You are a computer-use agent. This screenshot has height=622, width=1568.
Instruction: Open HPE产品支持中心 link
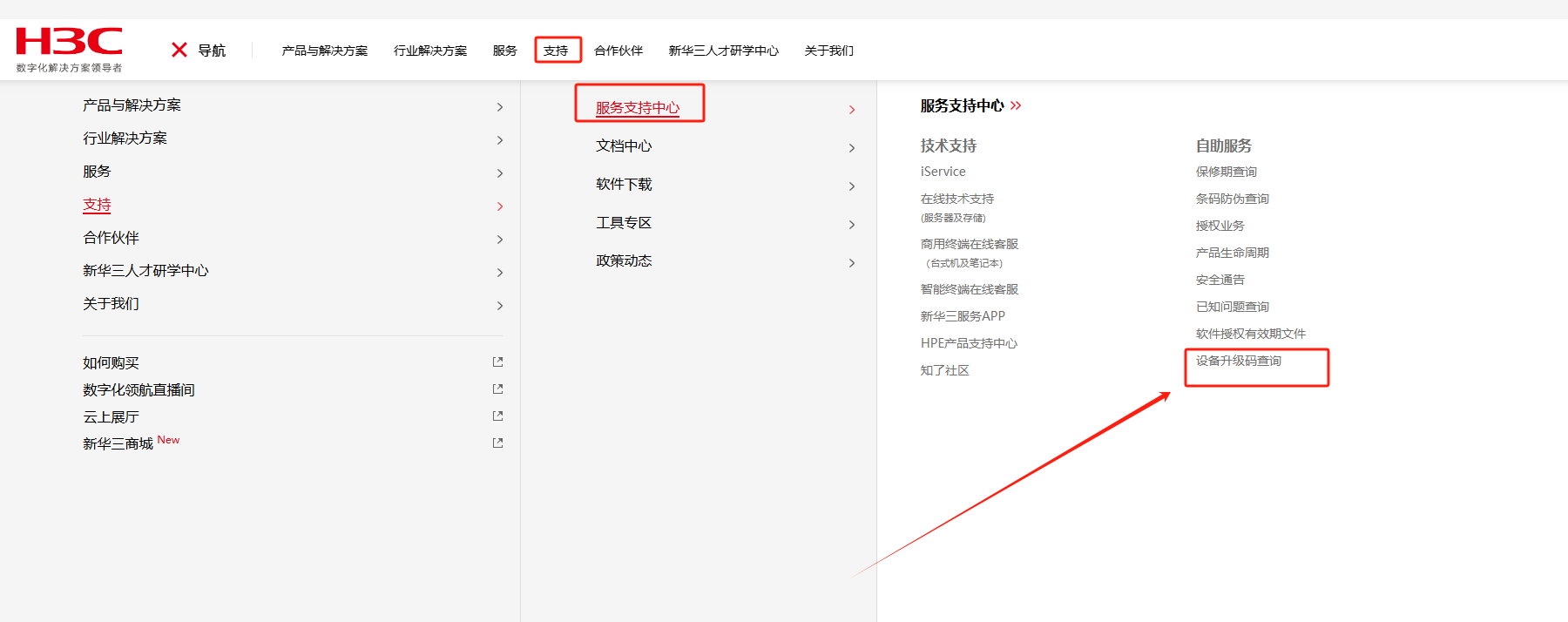(x=969, y=343)
